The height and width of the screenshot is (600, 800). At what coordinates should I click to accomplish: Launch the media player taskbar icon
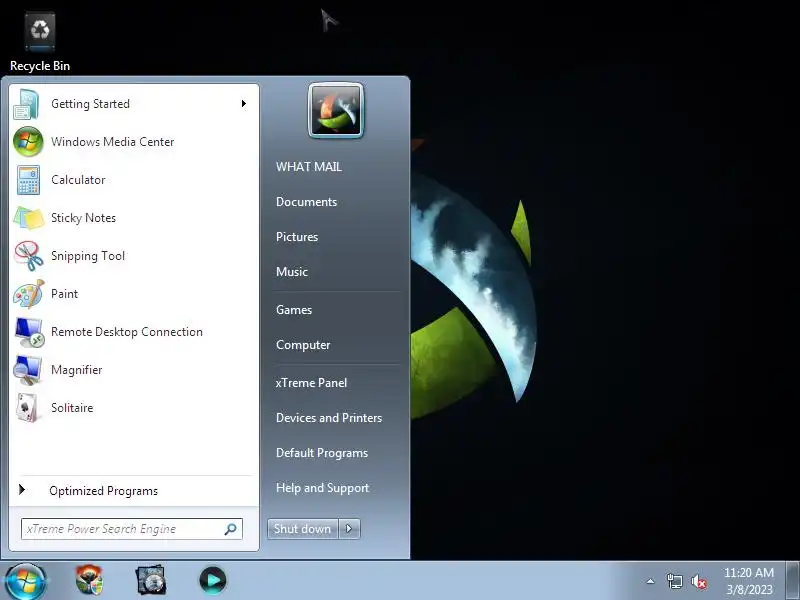[x=213, y=580]
